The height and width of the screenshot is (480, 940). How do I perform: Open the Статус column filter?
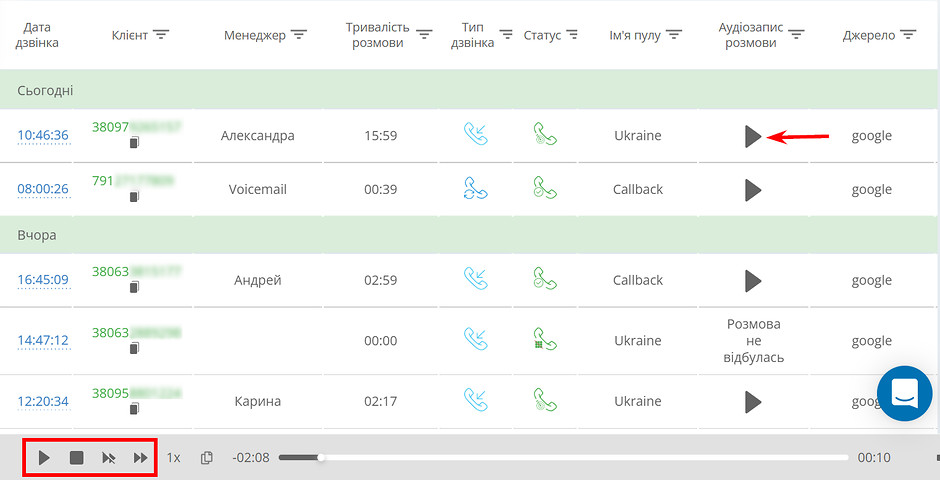(573, 35)
